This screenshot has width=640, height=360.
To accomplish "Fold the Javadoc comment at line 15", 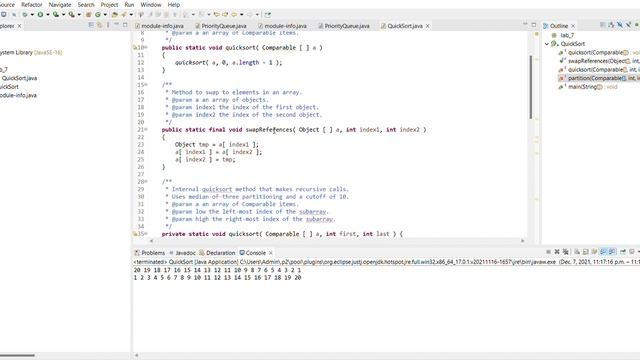I will pyautogui.click(x=146, y=84).
